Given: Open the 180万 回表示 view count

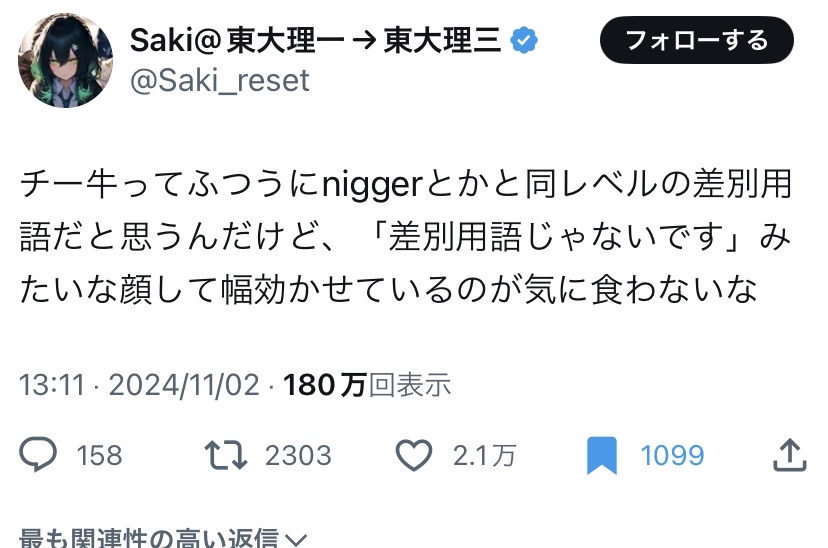Looking at the screenshot, I should pyautogui.click(x=367, y=385).
